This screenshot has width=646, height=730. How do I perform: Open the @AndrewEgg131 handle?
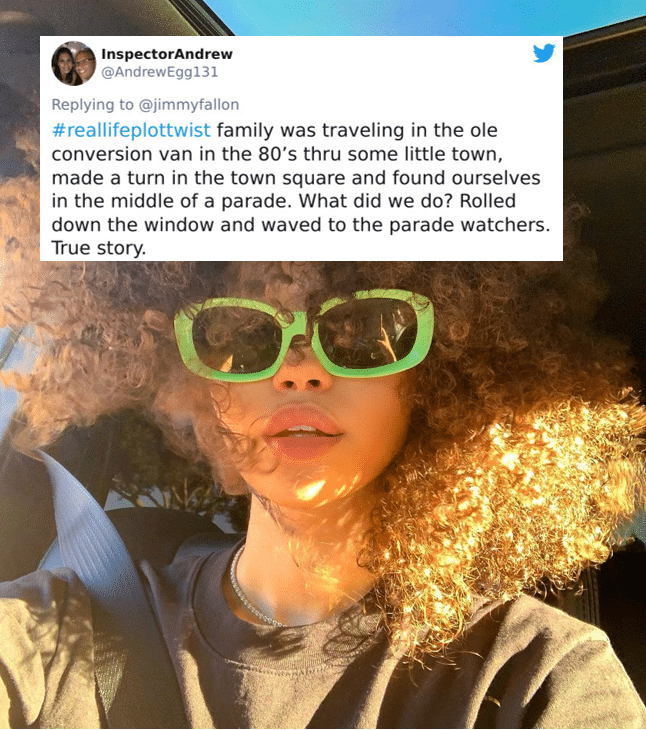[159, 72]
